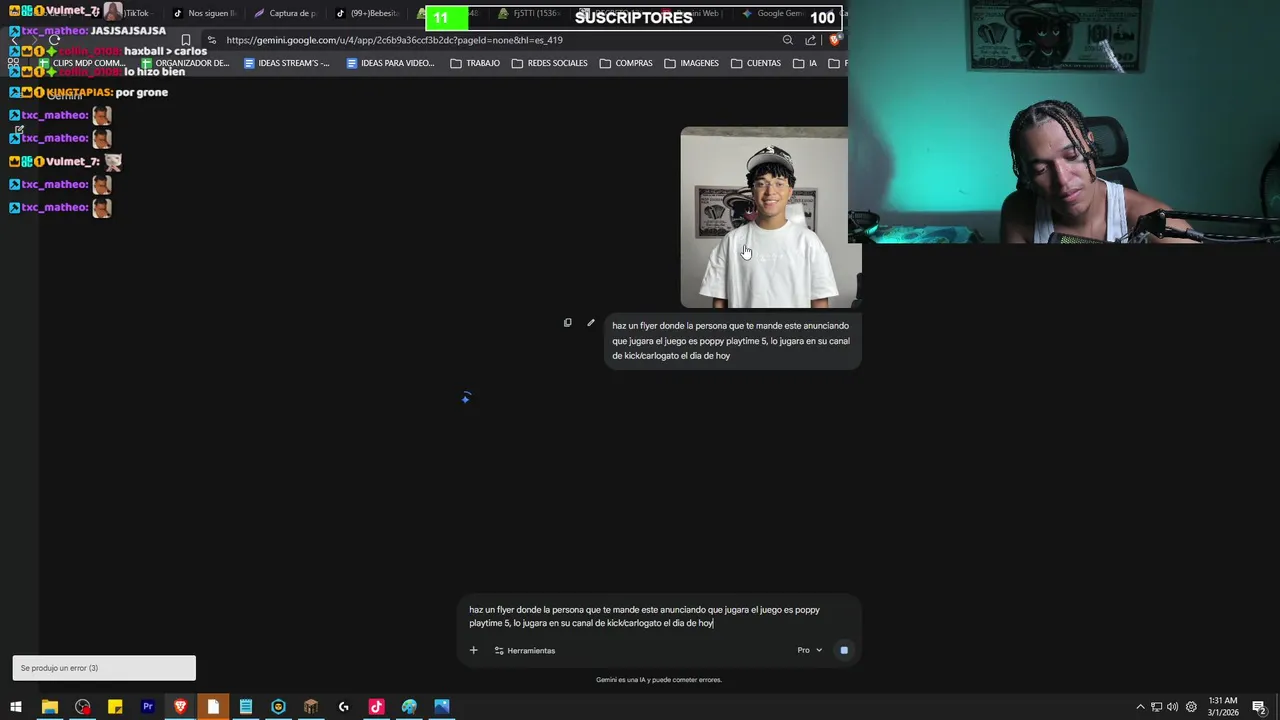
Task: Open the IDEAS STREAM'S bookmark
Action: point(287,63)
